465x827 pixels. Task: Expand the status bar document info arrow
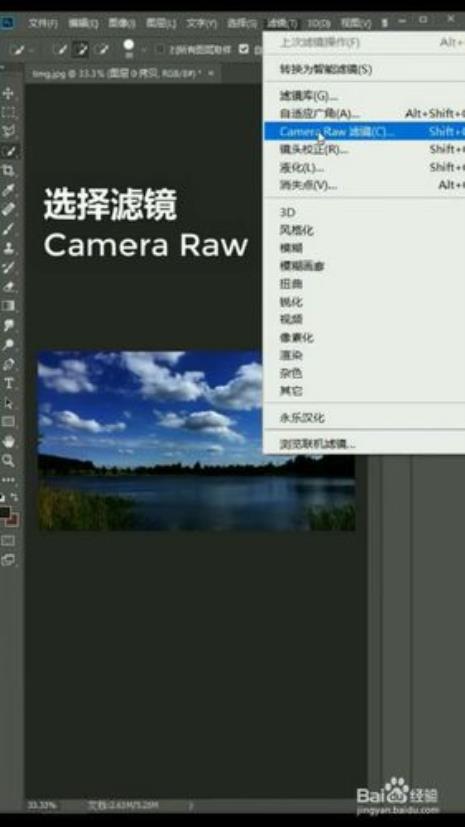tap(191, 805)
